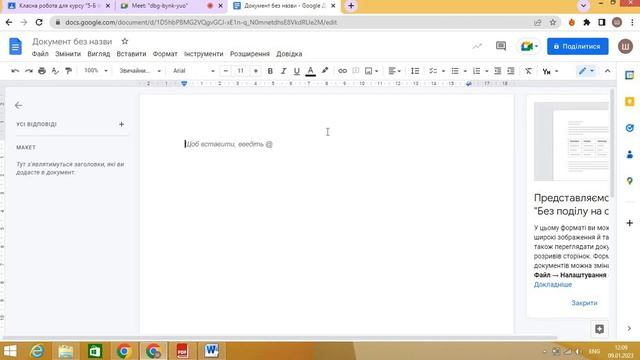
Task: Click the Поділитися share button
Action: (578, 47)
